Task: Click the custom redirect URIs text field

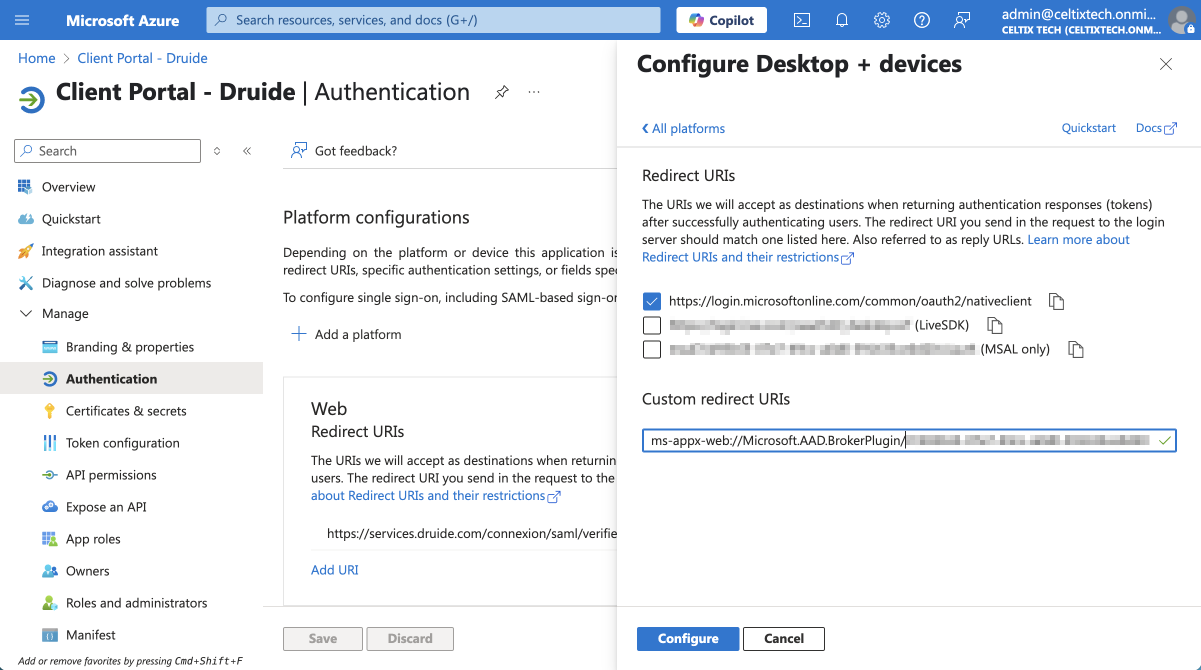Action: [x=900, y=441]
